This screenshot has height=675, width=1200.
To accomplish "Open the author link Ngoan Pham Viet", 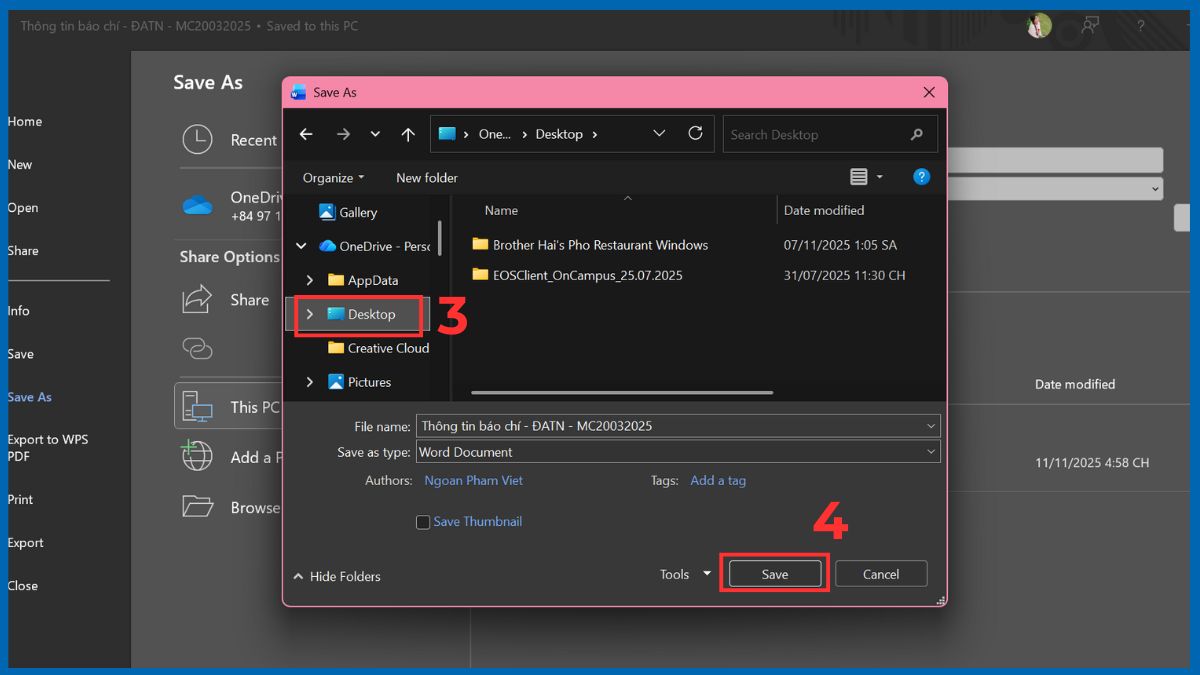I will coord(474,480).
